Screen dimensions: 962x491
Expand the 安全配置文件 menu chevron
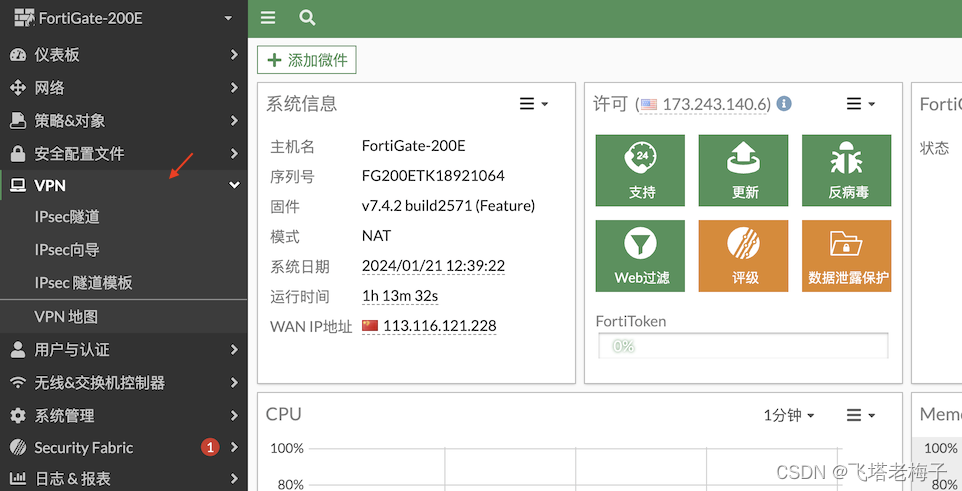coord(234,153)
